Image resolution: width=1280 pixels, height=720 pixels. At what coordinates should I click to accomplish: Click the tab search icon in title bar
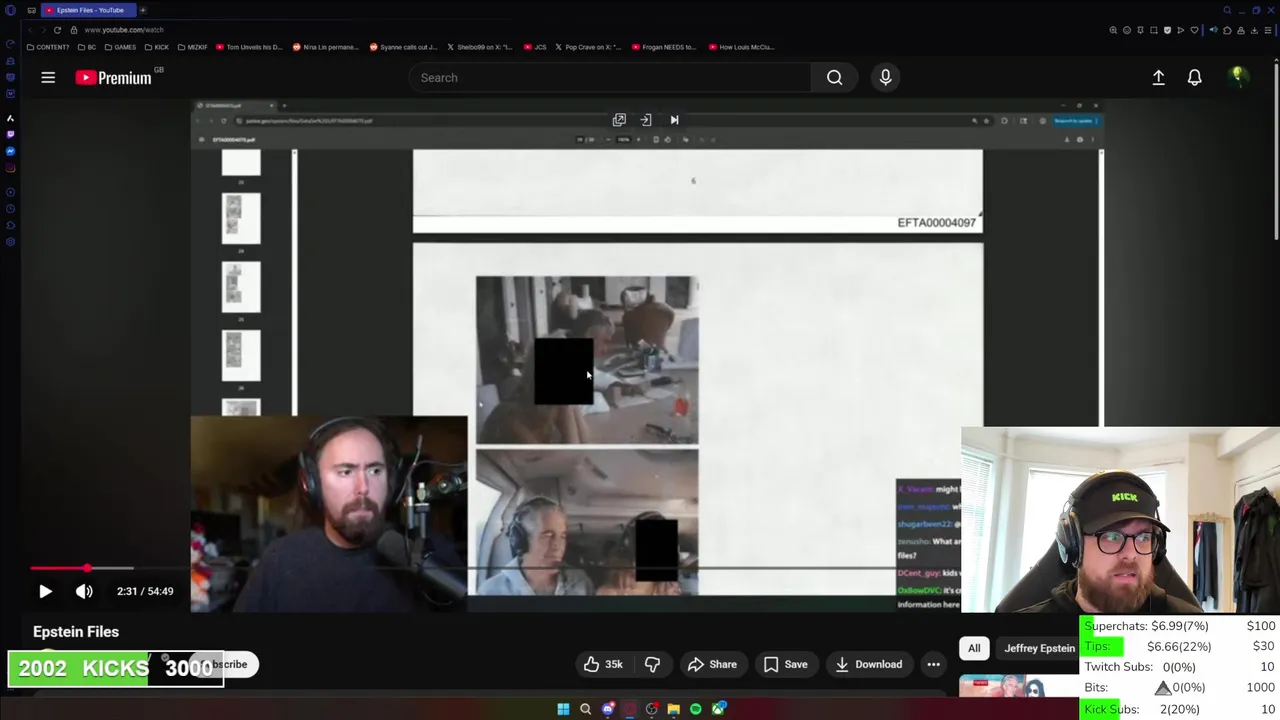pyautogui.click(x=1227, y=10)
